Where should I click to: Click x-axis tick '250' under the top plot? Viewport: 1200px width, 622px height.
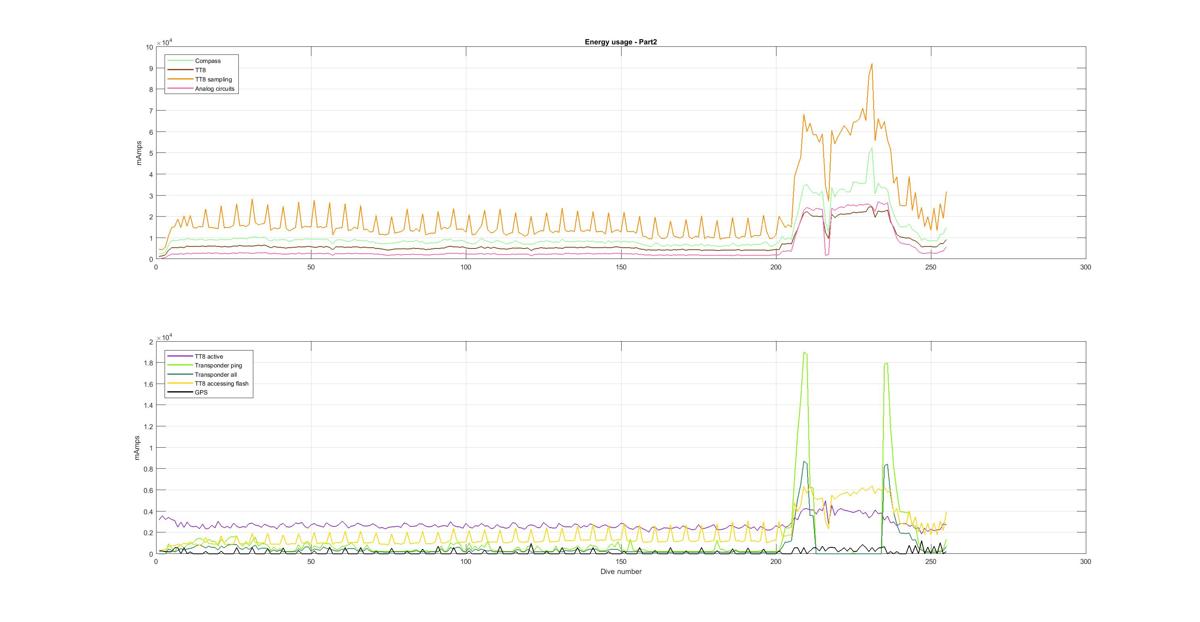(931, 267)
